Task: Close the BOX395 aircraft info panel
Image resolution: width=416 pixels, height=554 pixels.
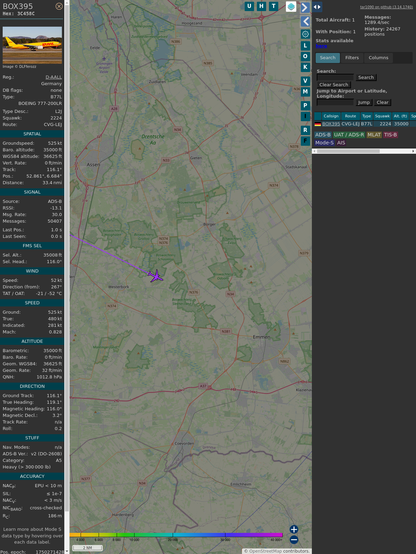Action: (59, 6)
